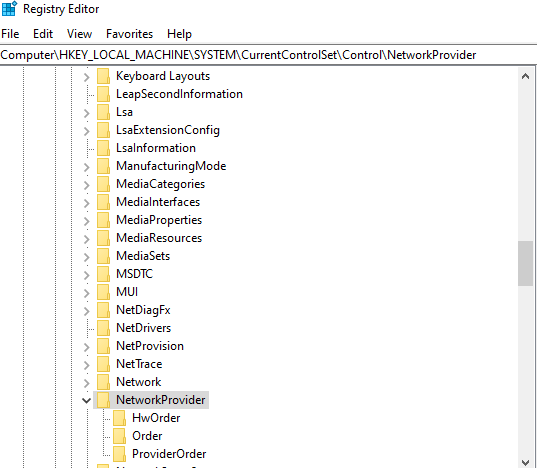This screenshot has height=468, width=537.
Task: Select the LeapSecondInformation key
Action: (179, 94)
